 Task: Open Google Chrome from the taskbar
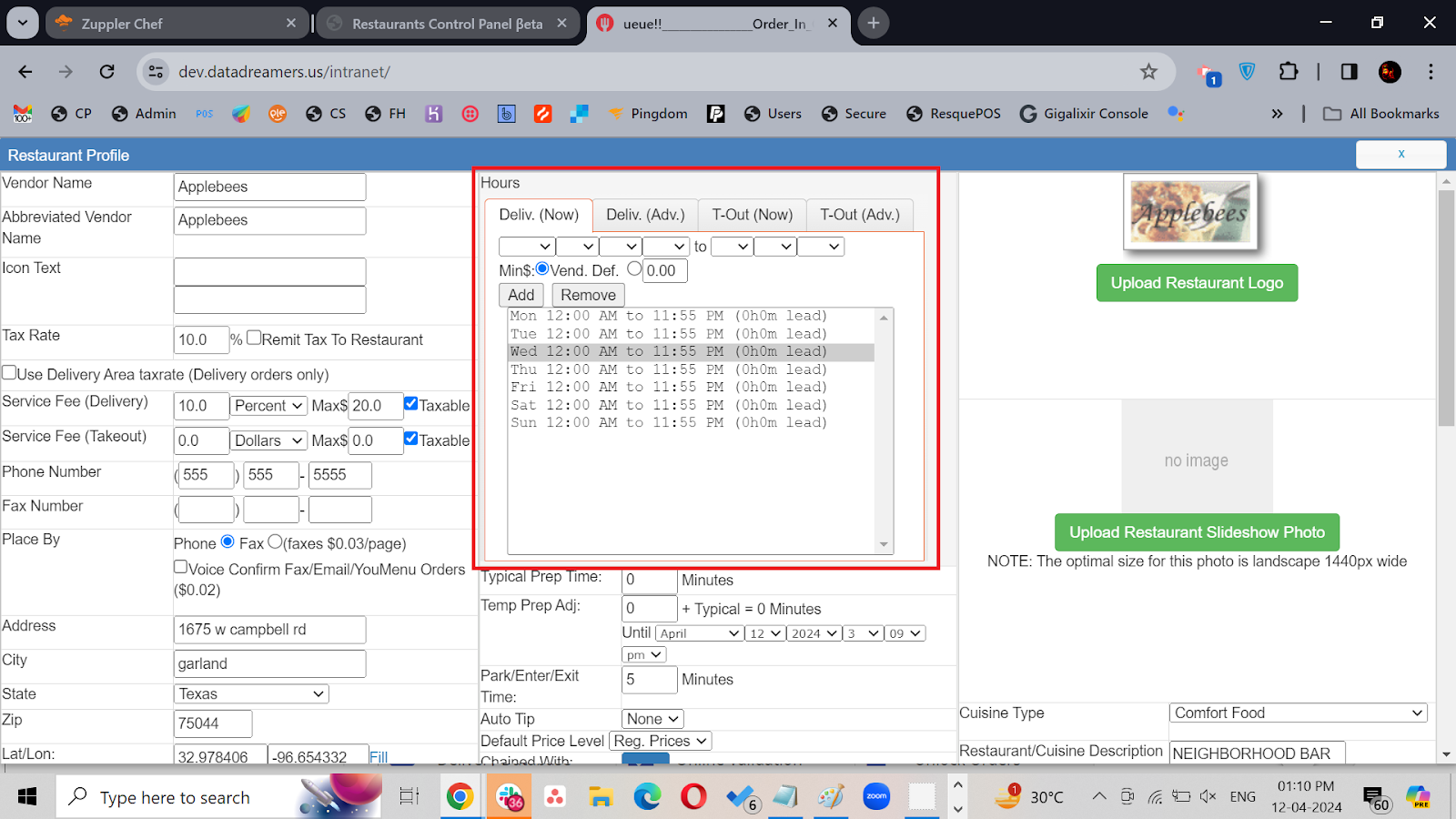460,797
